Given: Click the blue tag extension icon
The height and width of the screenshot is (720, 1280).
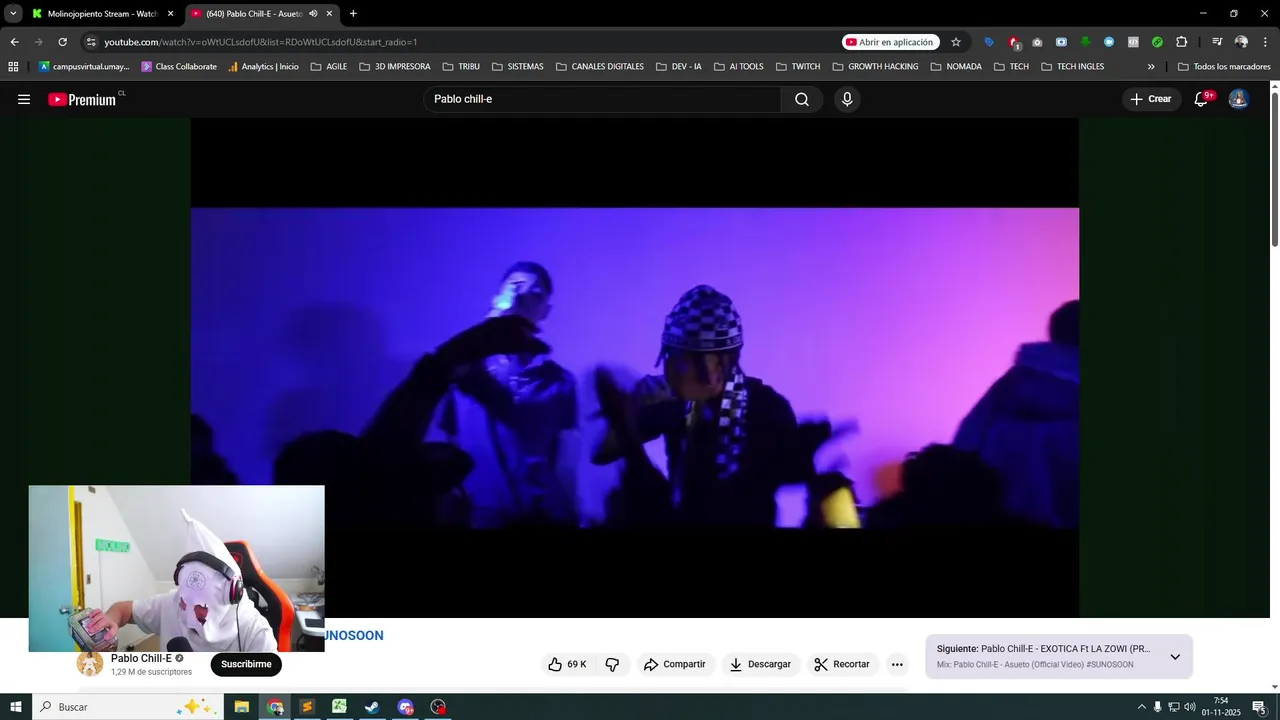Looking at the screenshot, I should [989, 42].
